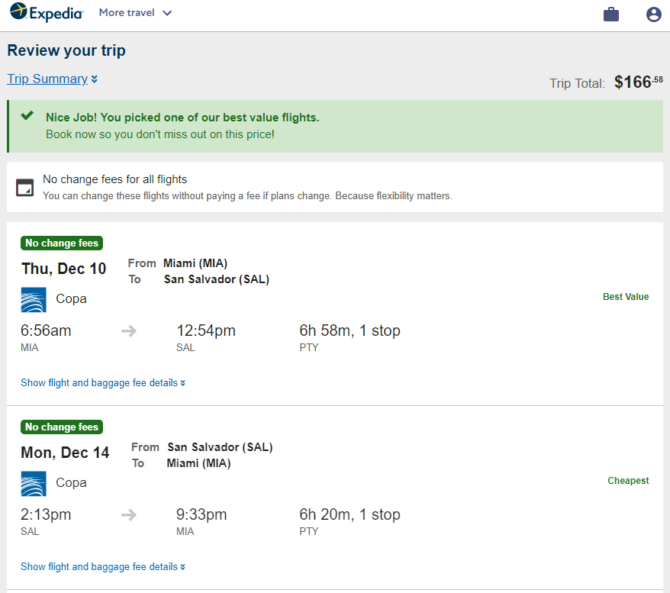
Task: Click the Trip Total price $166.58
Action: coord(638,82)
